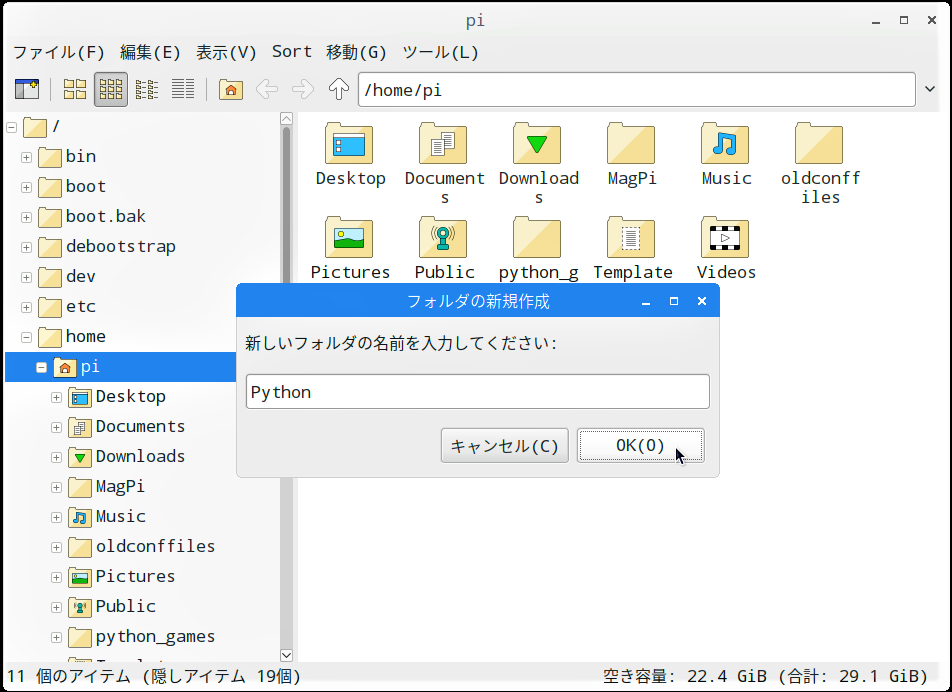
Task: Select the etc folder in tree
Action: coord(81,307)
